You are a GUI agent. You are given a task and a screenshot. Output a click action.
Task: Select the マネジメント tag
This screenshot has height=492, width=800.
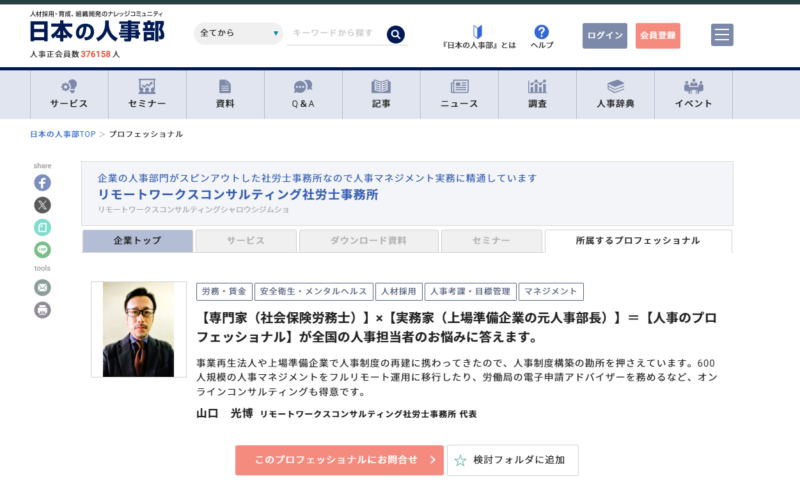pyautogui.click(x=551, y=291)
